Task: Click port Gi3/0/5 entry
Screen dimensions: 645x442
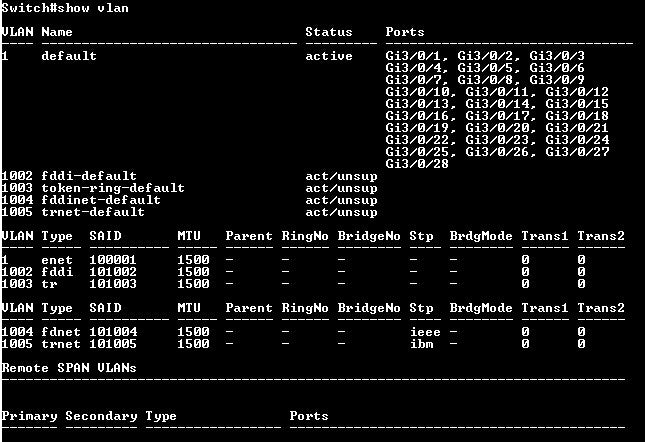Action: [488, 68]
